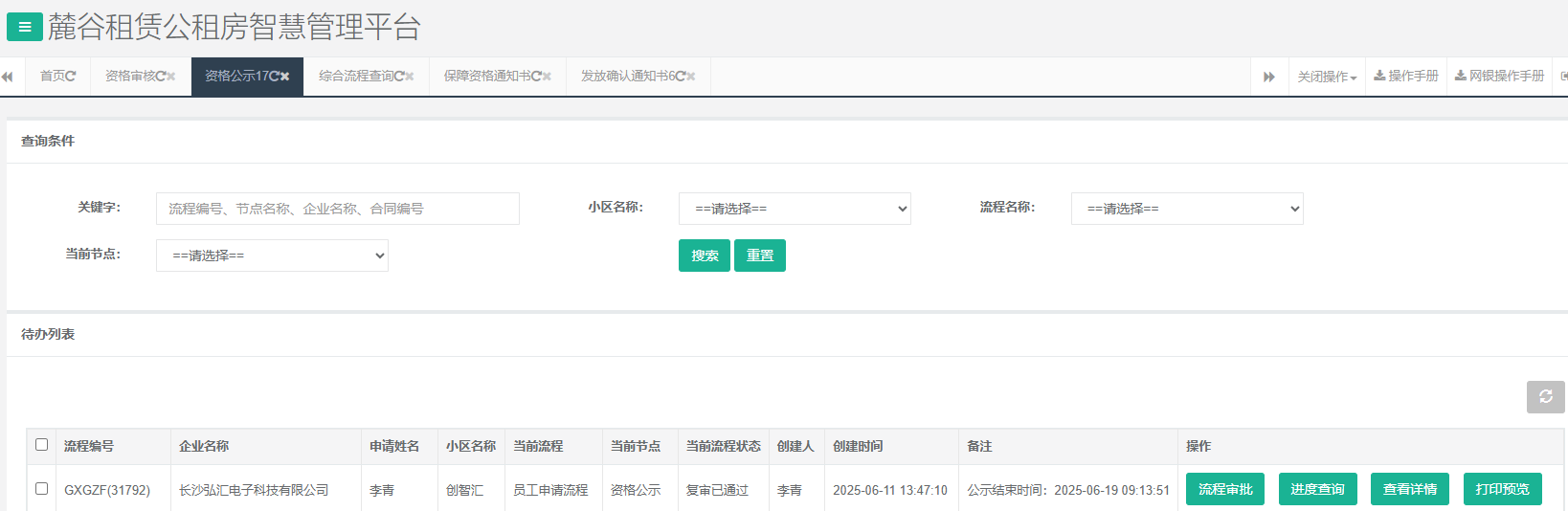Close the 保障资格通知书 tab
Viewport: 1568px width, 511px height.
click(548, 77)
